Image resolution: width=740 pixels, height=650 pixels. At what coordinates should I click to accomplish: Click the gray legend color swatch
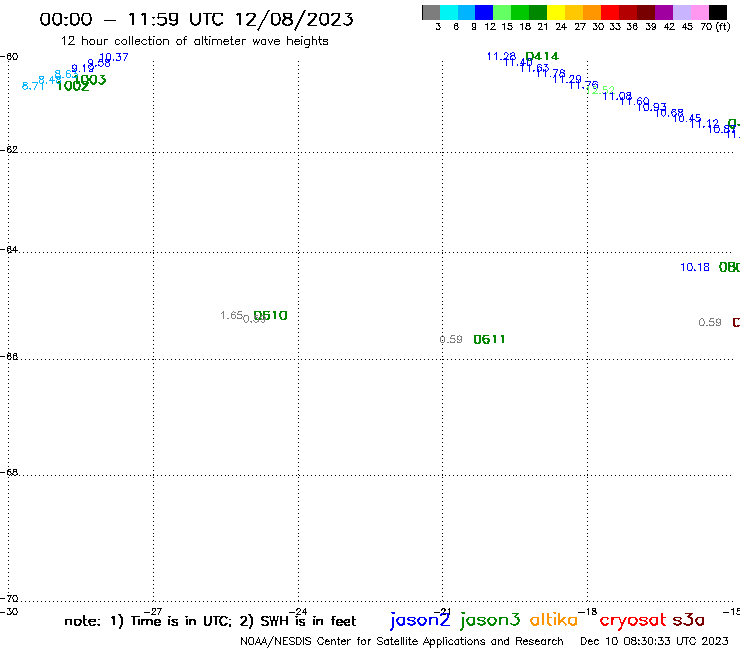click(431, 12)
